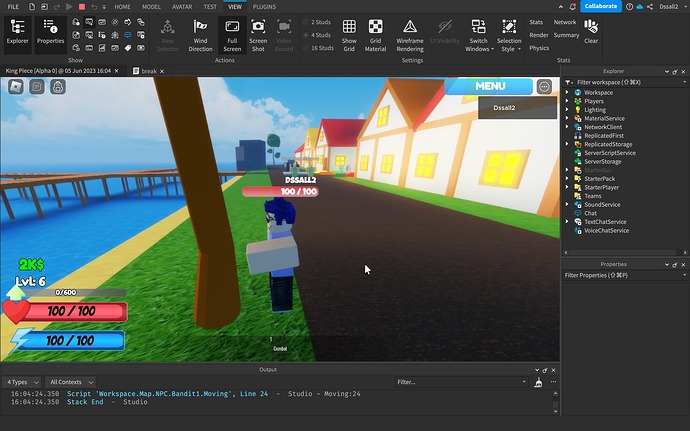Open the notifications bell icon
Screen dimensions: 690x431
coord(573,7)
